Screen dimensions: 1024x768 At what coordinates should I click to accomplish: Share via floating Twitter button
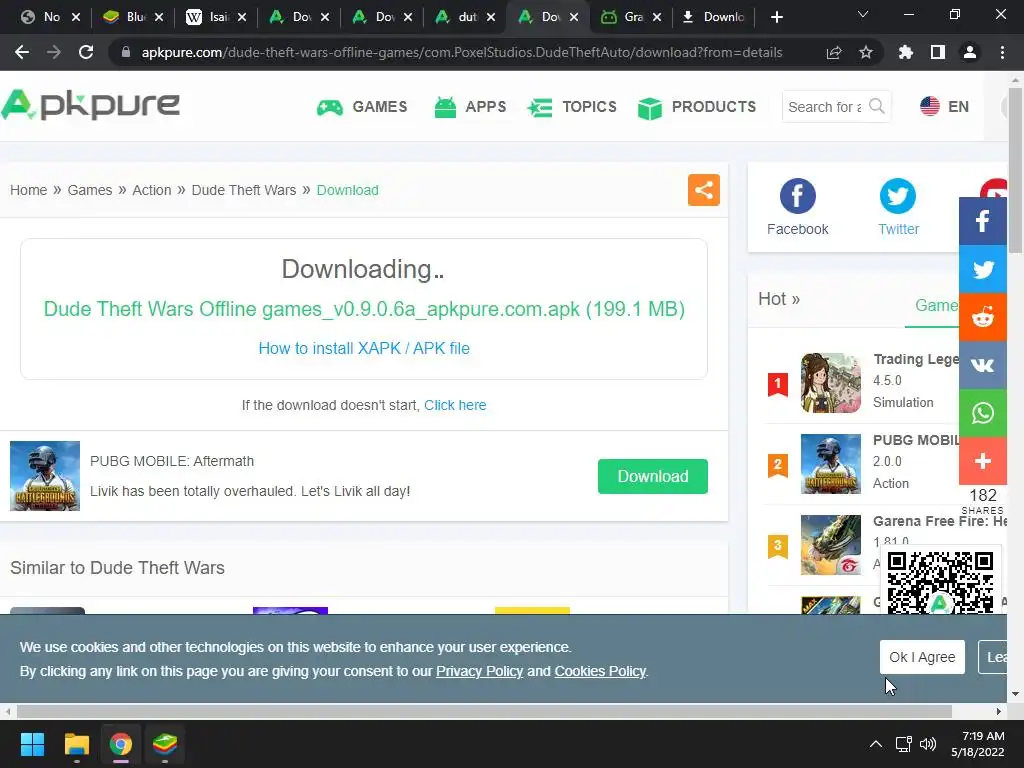[x=983, y=269]
